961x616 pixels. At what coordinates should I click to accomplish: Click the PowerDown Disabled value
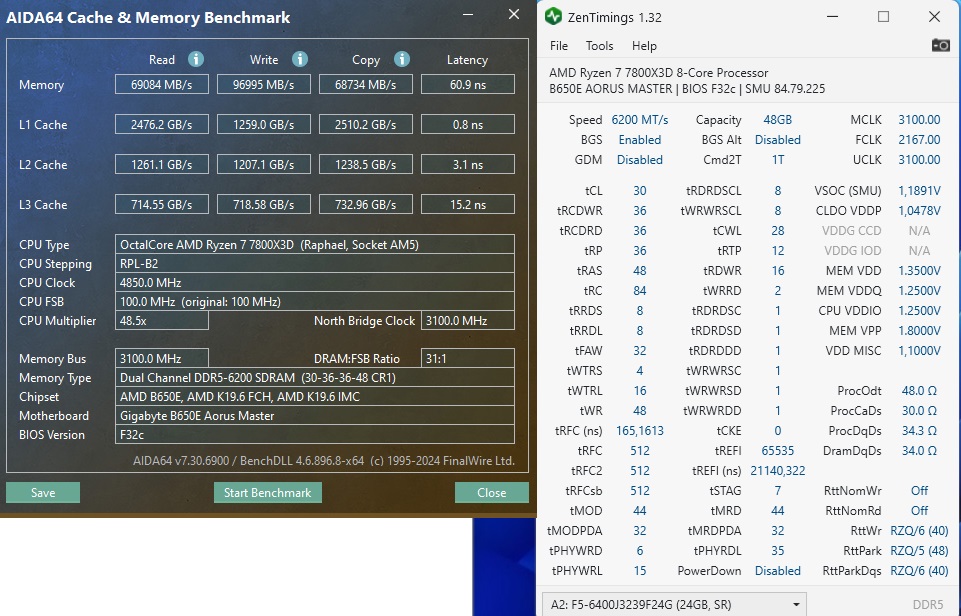[777, 571]
